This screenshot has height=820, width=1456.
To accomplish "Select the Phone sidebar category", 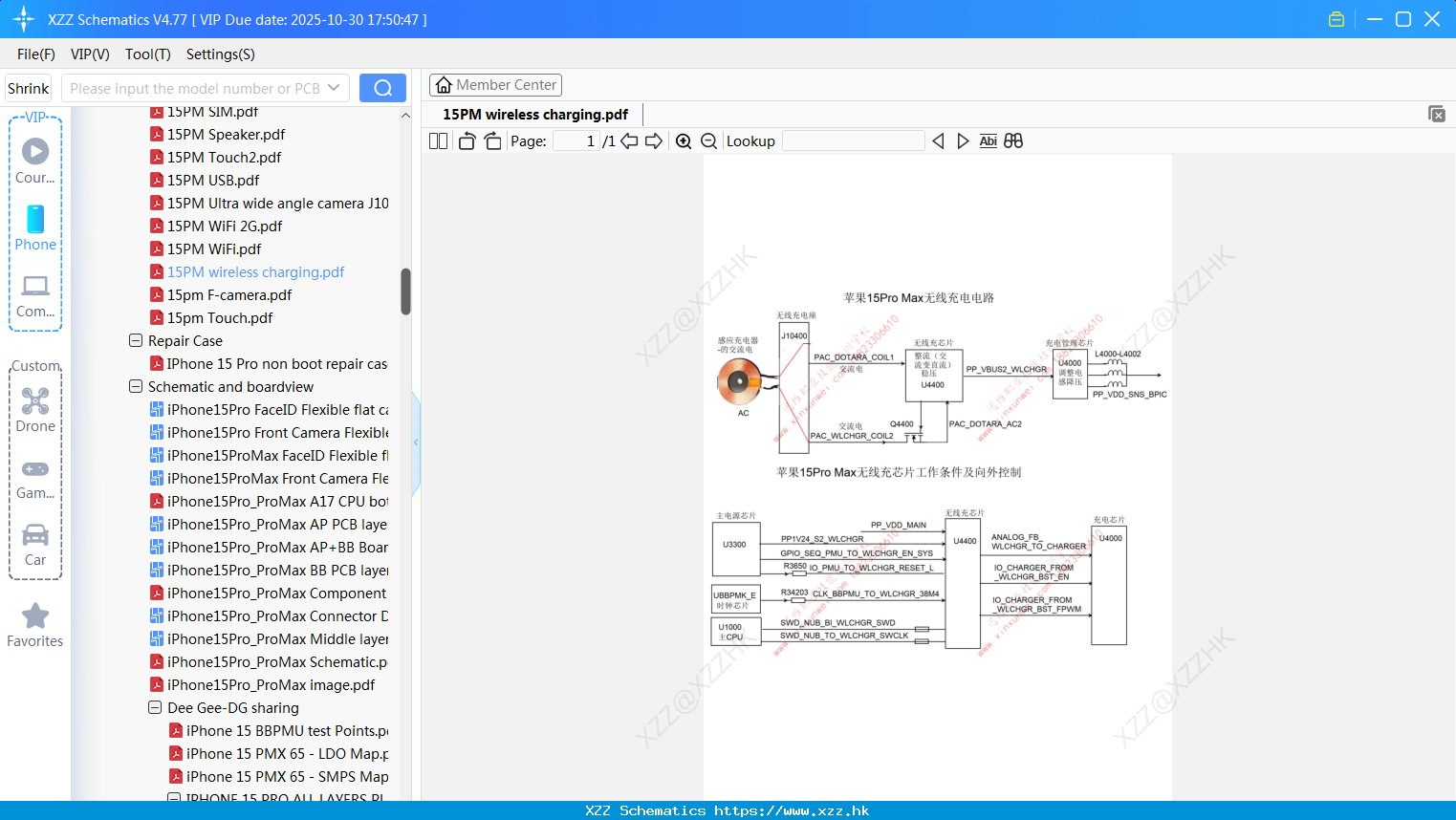I will click(x=35, y=227).
